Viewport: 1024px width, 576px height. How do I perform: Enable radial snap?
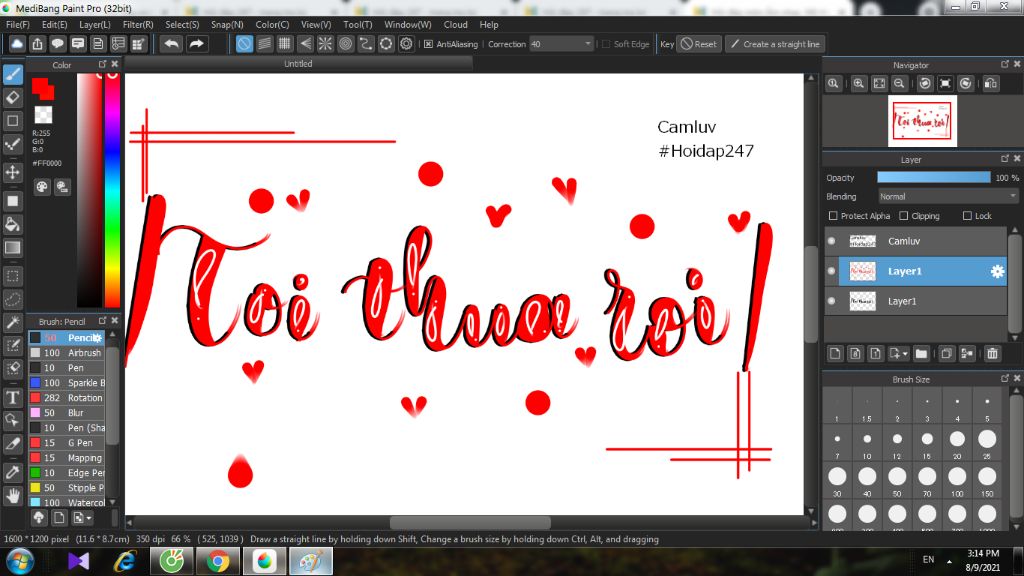pyautogui.click(x=325, y=44)
